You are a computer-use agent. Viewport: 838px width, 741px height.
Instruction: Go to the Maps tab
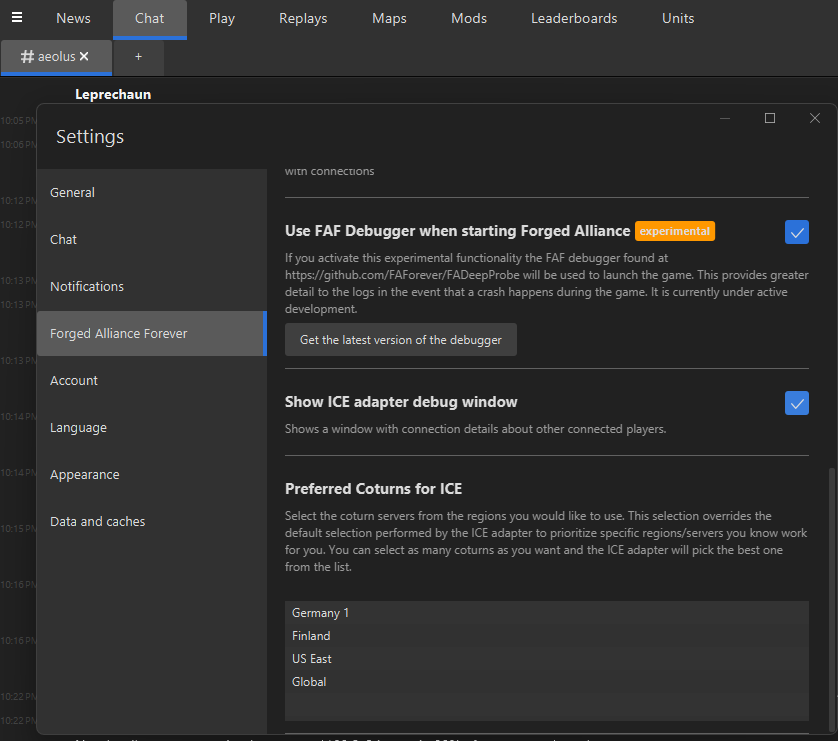[389, 18]
